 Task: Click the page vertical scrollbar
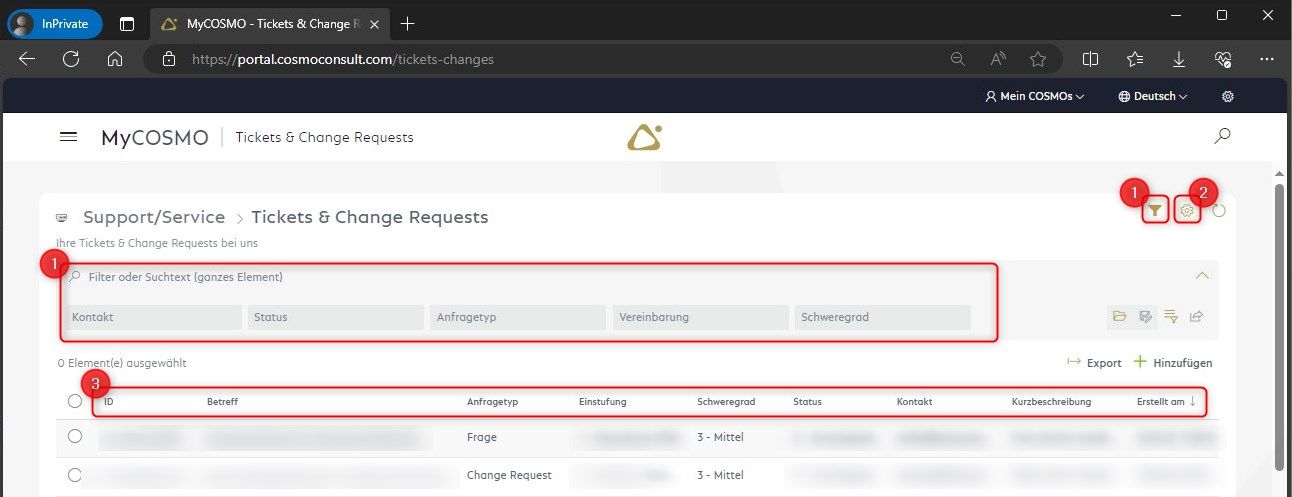1279,326
